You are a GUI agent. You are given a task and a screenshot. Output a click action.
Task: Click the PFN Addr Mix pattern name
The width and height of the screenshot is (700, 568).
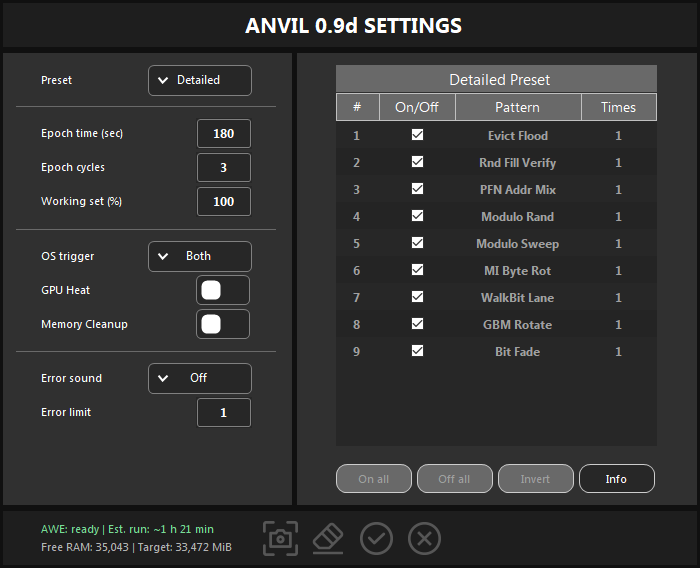point(518,190)
